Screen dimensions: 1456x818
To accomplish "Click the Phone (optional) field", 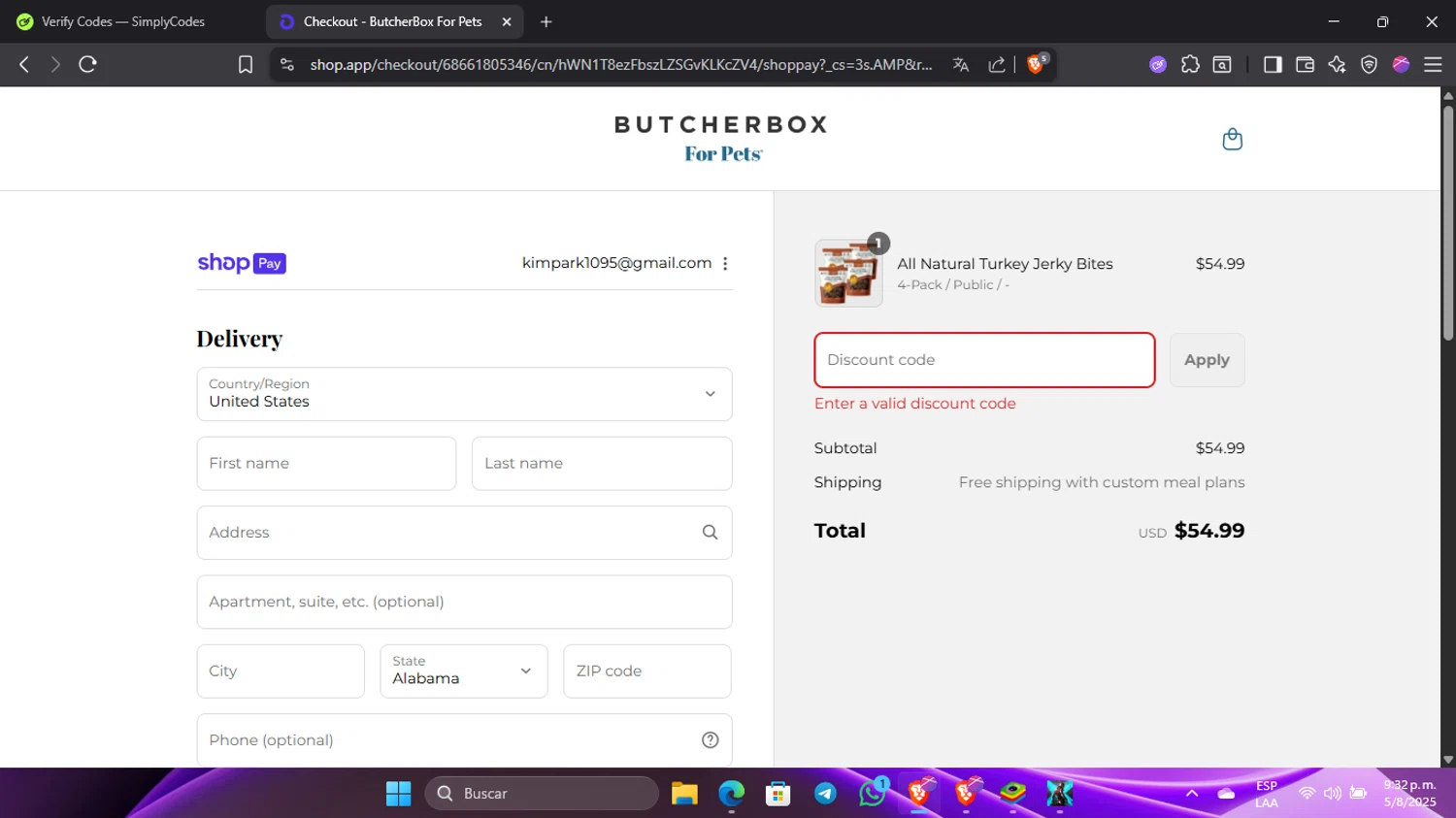I will point(464,739).
